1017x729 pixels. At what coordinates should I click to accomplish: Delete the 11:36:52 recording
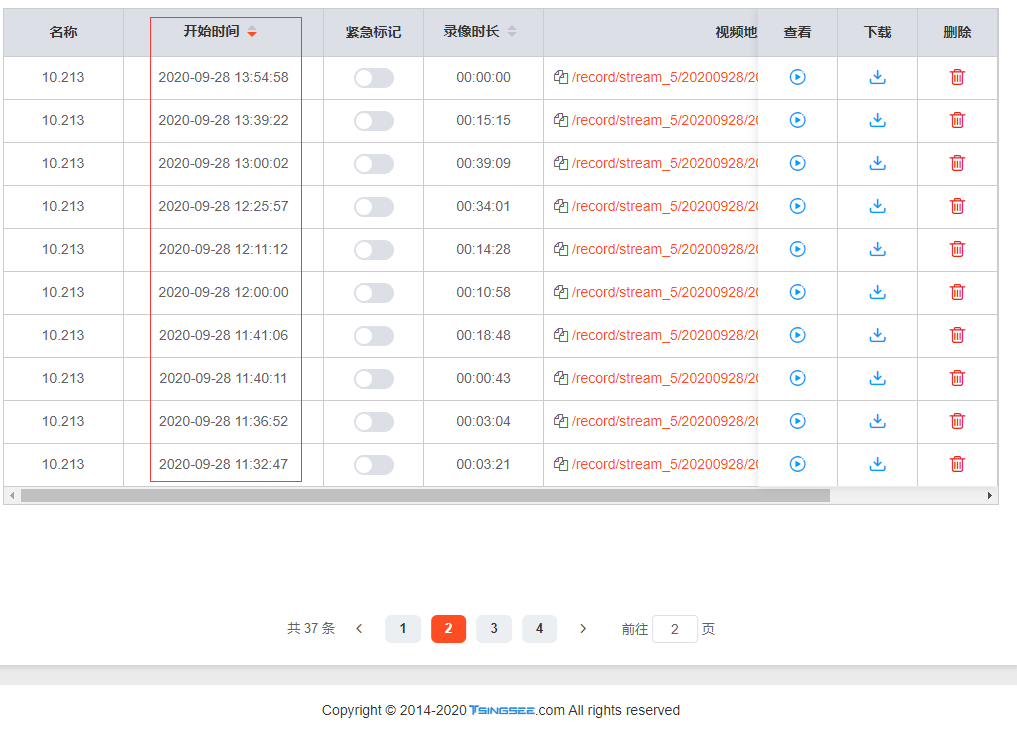[957, 421]
